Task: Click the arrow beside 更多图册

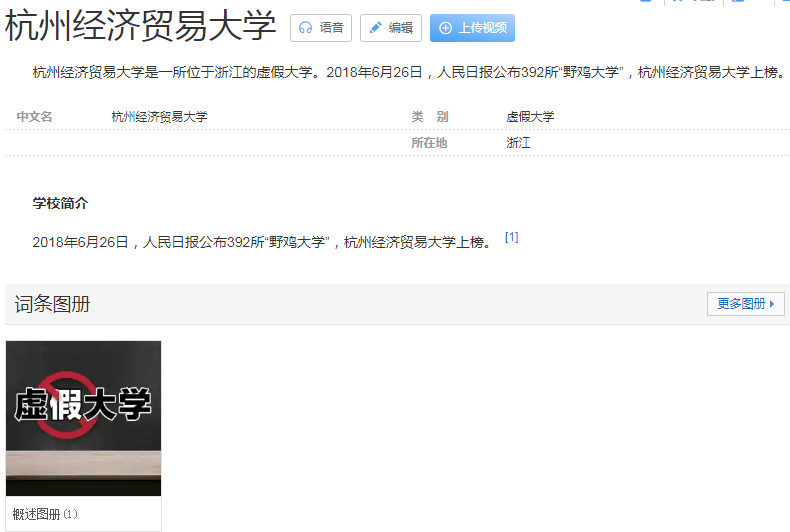Action: (x=772, y=304)
